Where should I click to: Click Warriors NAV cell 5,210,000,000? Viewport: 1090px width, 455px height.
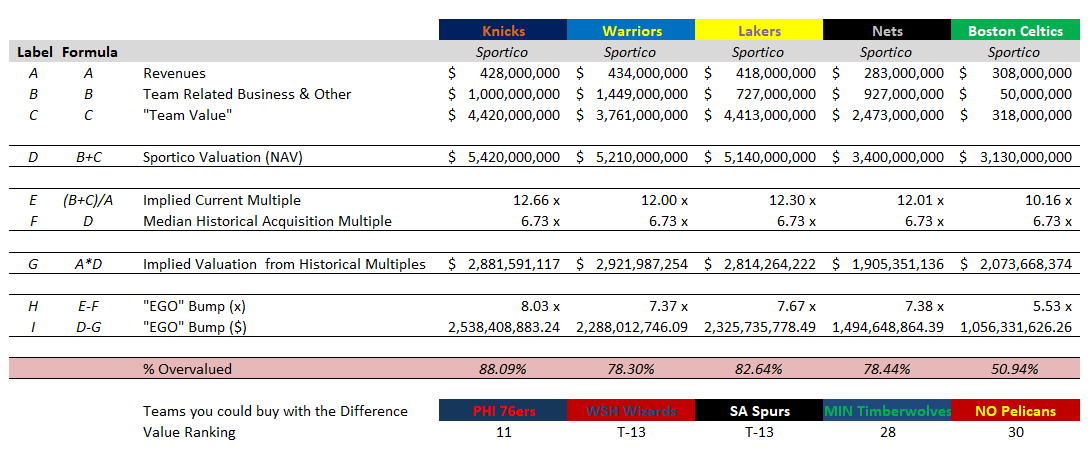point(642,158)
